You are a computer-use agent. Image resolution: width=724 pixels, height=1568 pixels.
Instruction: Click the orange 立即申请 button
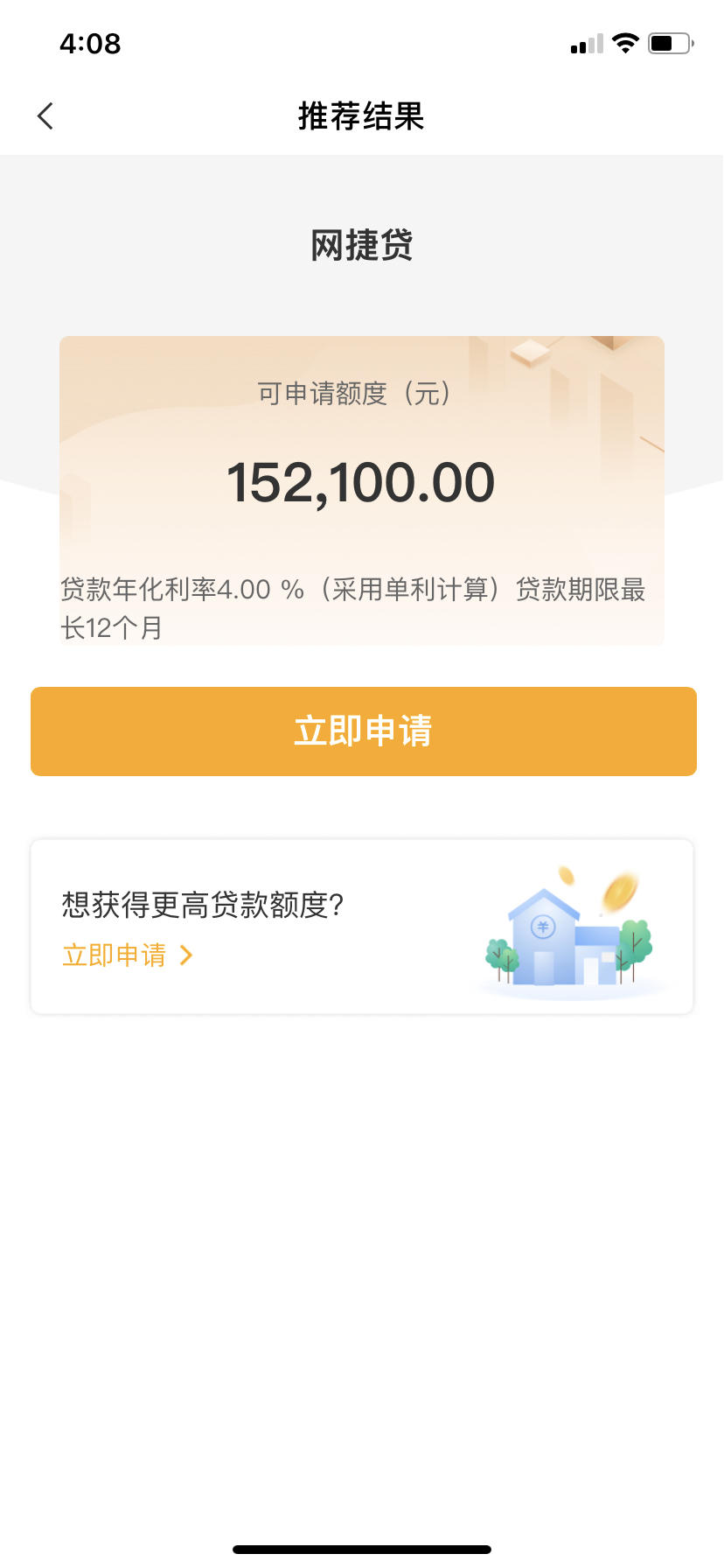[364, 731]
